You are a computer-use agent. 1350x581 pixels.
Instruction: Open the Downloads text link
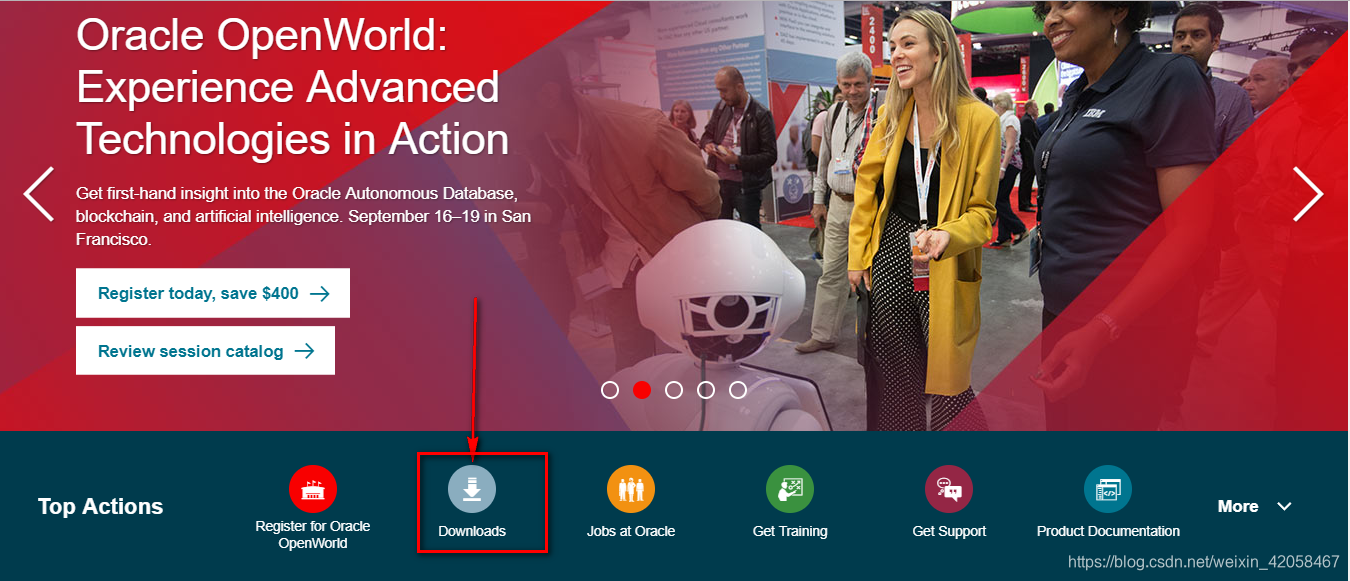(x=472, y=531)
